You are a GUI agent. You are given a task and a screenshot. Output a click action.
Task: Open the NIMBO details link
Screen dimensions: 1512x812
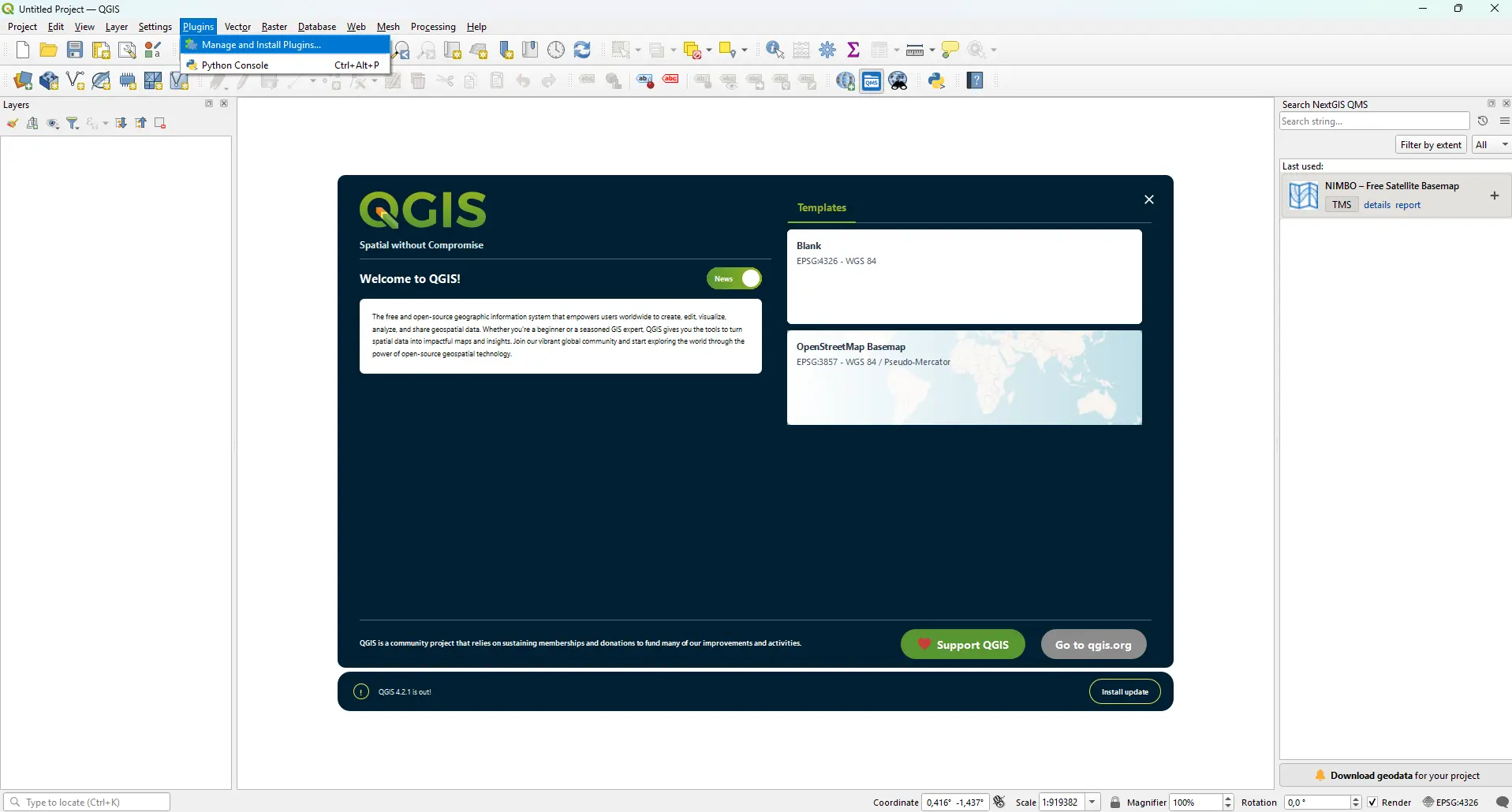tap(1377, 205)
